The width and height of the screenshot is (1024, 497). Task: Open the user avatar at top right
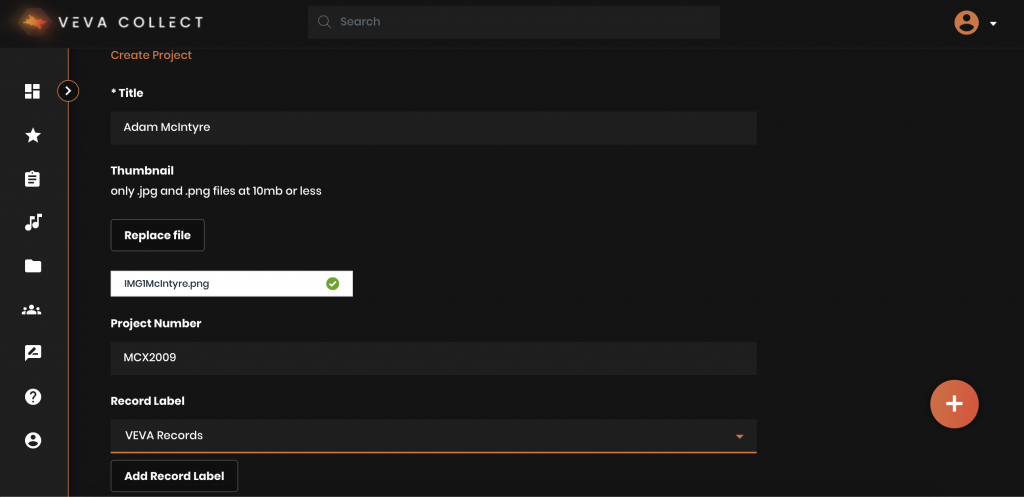966,23
